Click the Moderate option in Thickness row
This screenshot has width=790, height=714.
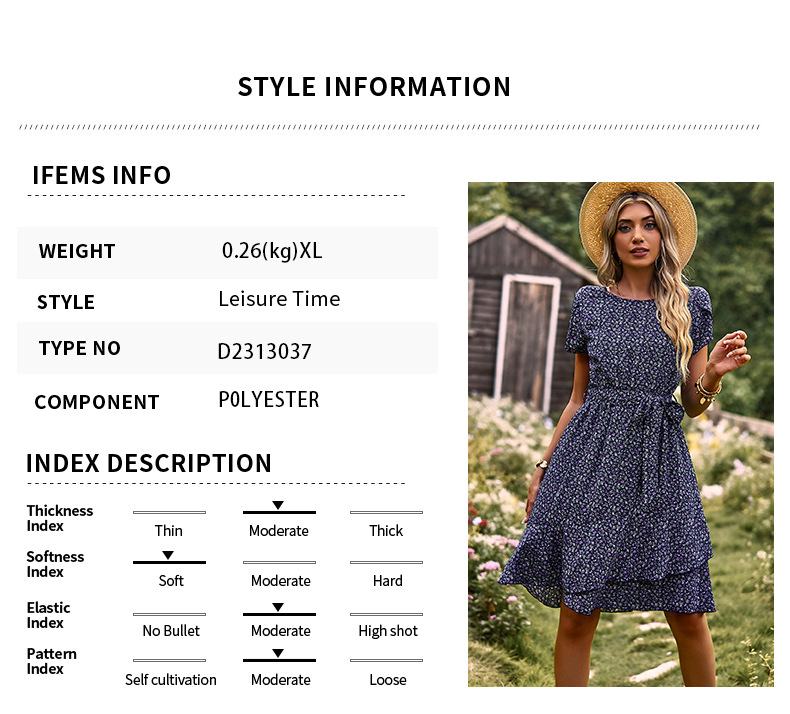coord(279,531)
